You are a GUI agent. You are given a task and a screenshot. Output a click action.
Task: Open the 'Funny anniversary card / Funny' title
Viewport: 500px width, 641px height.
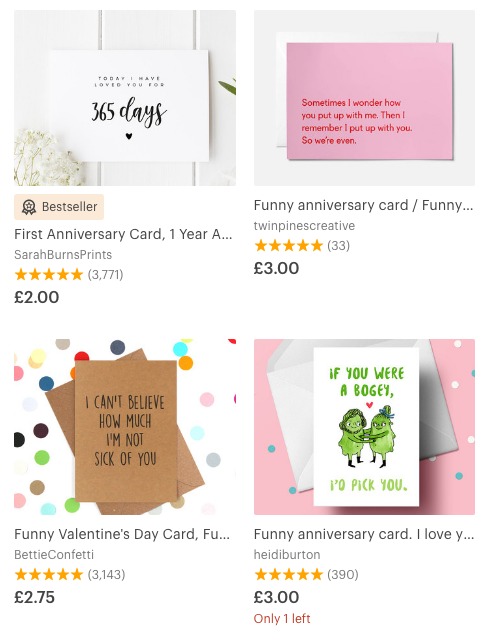click(363, 205)
